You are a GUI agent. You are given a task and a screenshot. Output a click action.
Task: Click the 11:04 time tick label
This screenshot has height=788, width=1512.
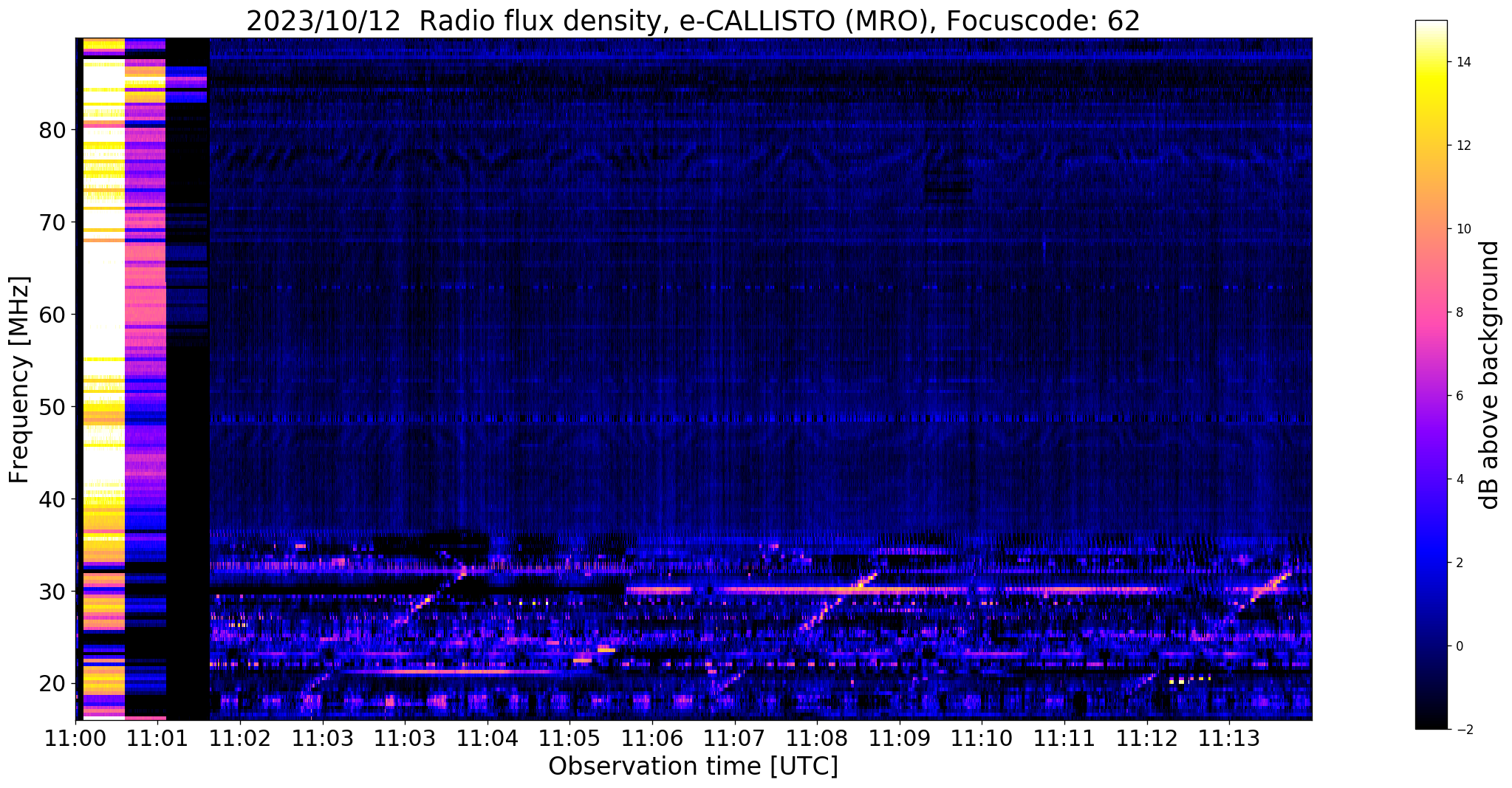tap(487, 738)
